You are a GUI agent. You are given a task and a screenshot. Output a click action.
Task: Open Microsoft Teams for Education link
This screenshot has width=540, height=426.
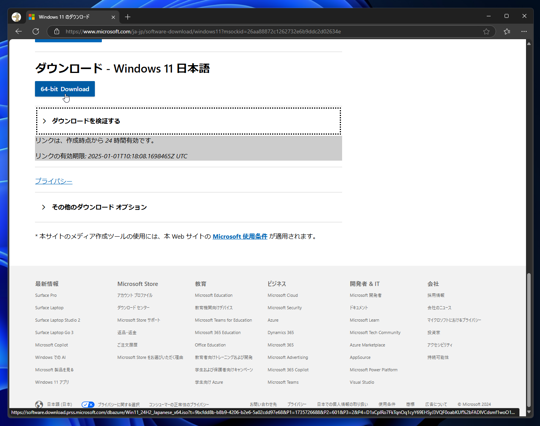(x=224, y=320)
